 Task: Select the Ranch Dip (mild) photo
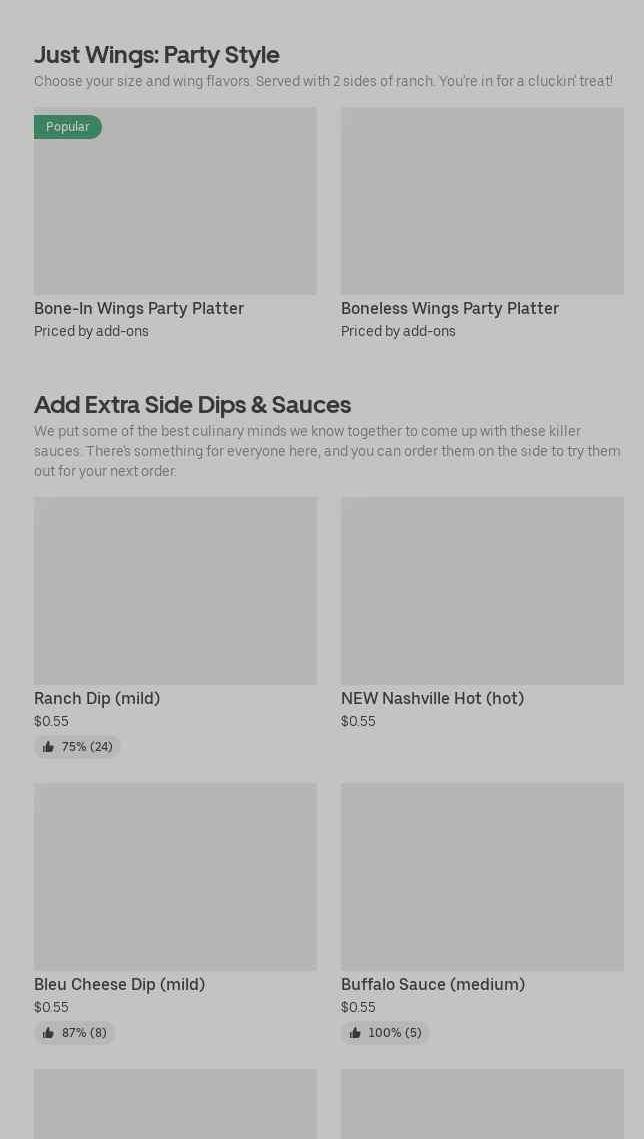click(x=175, y=591)
